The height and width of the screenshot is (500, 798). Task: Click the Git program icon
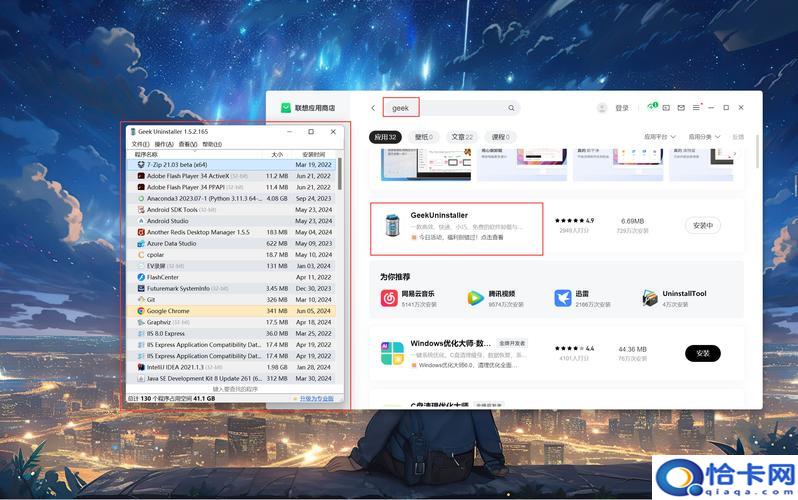pyautogui.click(x=141, y=299)
